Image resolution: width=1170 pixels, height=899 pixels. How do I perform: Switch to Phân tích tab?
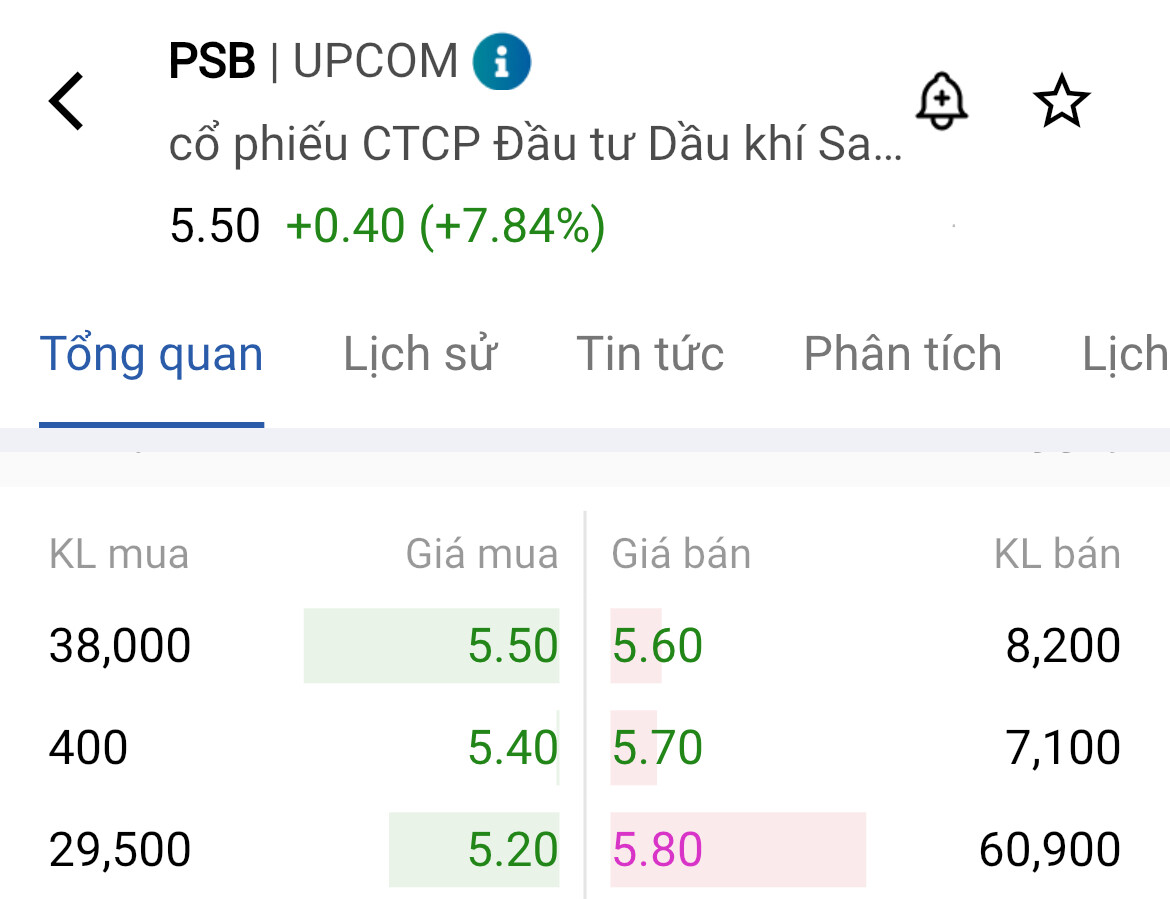(902, 355)
